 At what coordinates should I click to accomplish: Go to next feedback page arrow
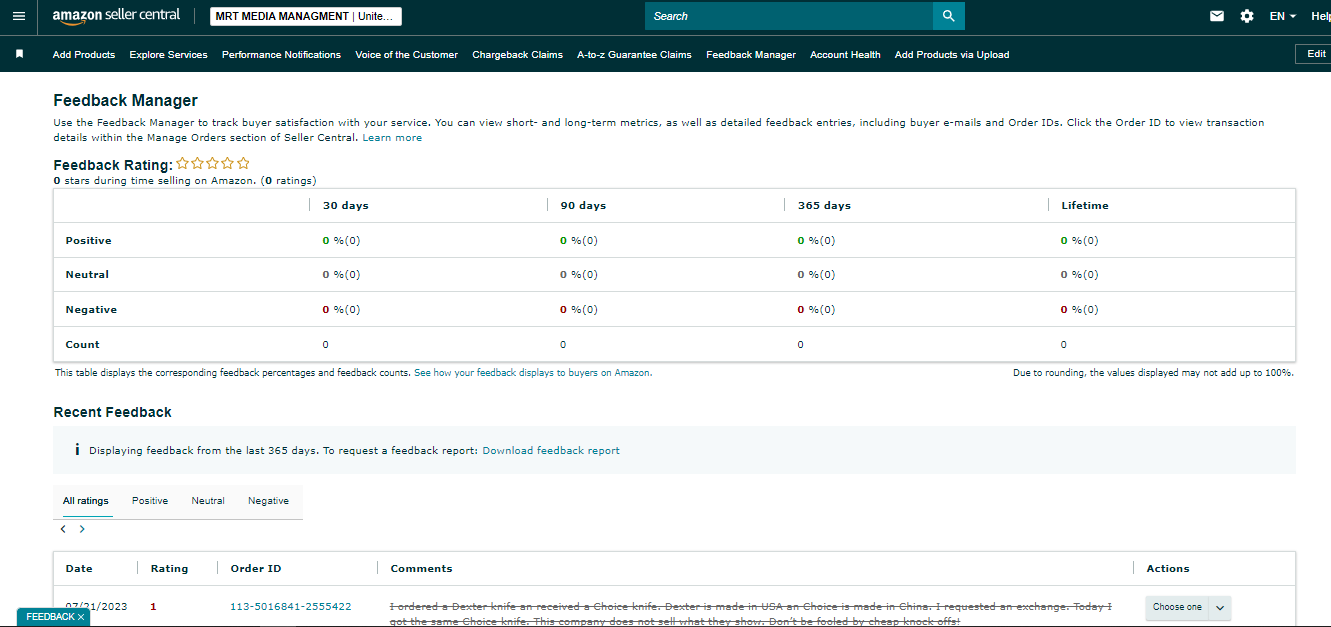(x=82, y=529)
